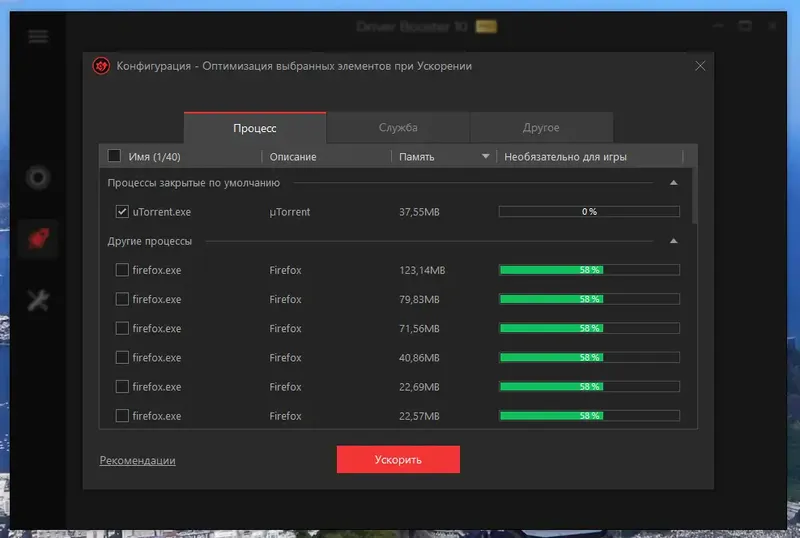Check the firefox.exe 22,57MB checkbox
The image size is (800, 538).
point(122,415)
